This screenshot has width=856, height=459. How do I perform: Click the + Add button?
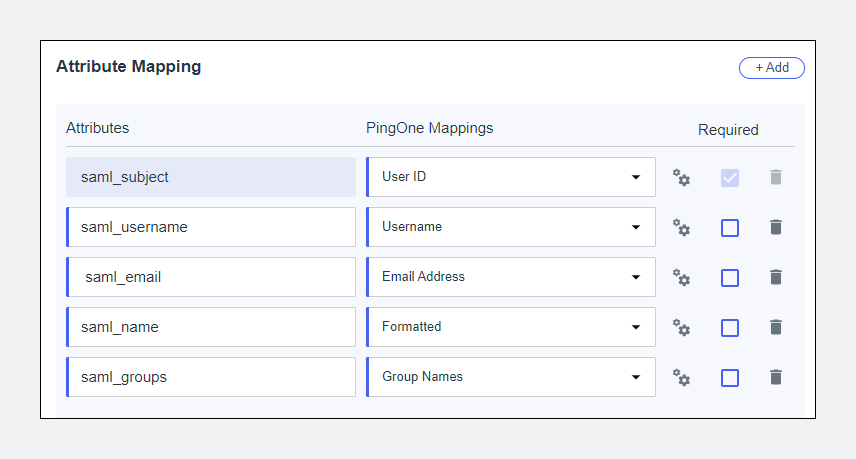(771, 68)
